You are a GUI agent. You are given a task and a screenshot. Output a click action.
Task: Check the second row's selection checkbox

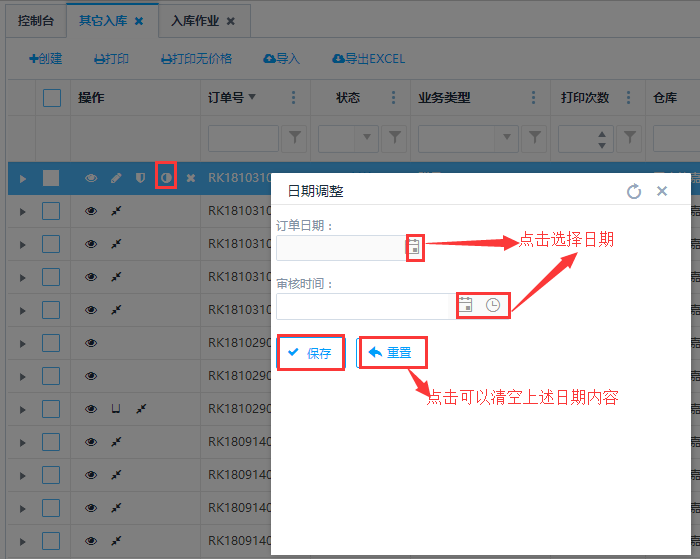51,211
